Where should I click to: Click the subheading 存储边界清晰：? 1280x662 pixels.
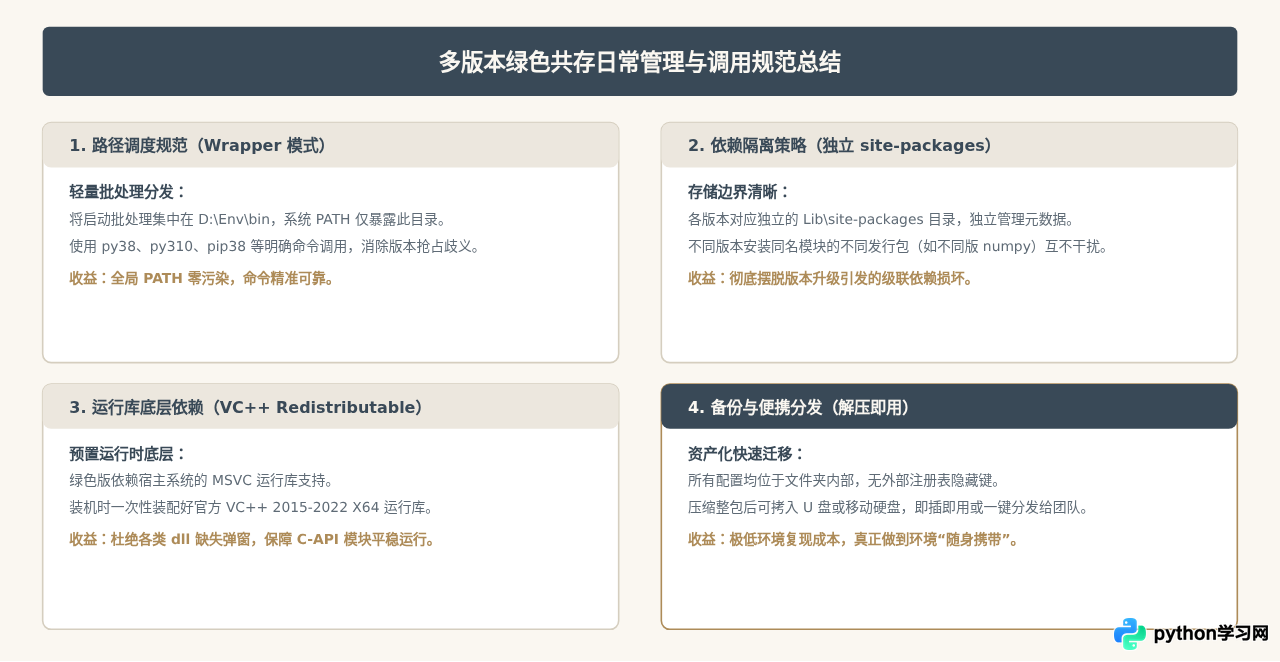pyautogui.click(x=739, y=192)
